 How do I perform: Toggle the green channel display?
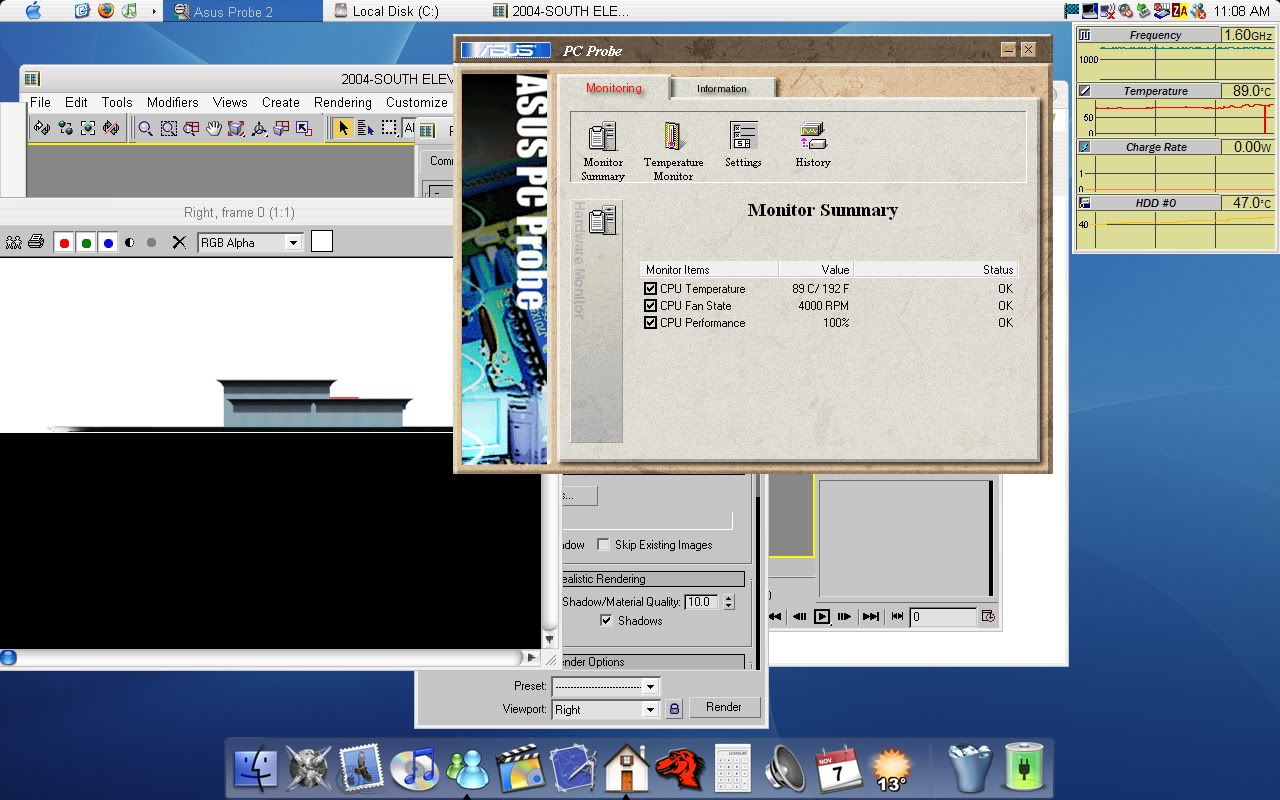(x=86, y=242)
